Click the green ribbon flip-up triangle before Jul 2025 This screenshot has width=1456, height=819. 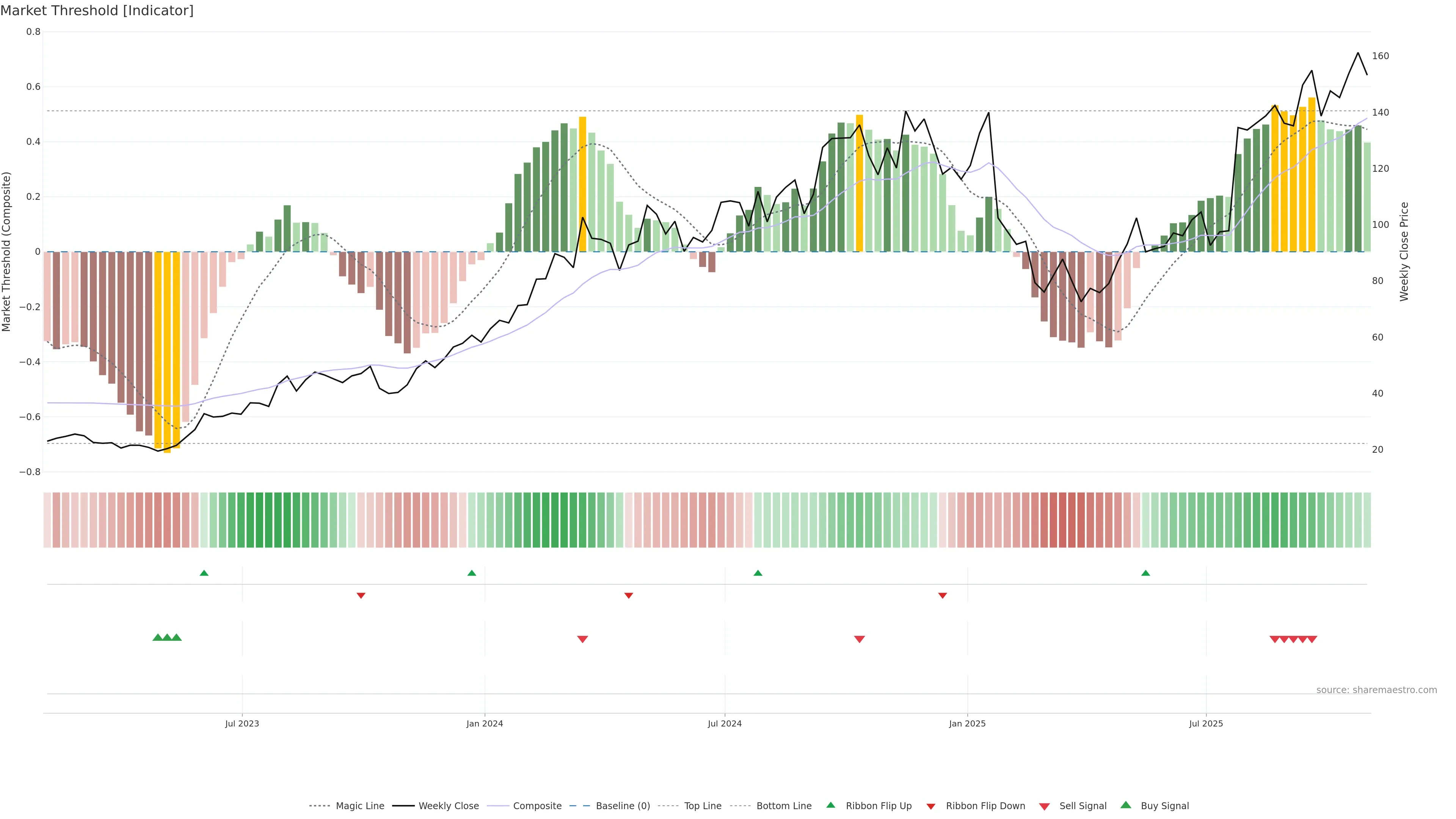1146,573
